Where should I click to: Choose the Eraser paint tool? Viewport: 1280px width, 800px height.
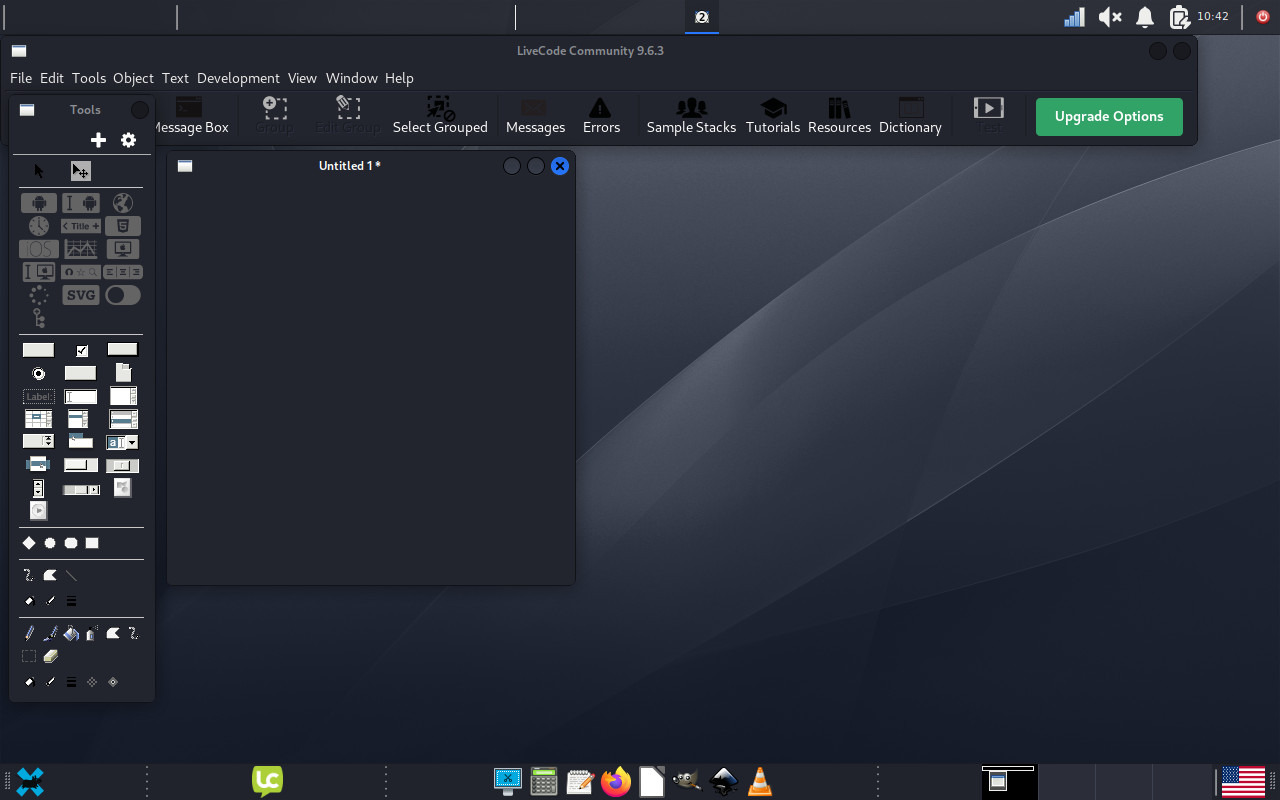tap(51, 656)
